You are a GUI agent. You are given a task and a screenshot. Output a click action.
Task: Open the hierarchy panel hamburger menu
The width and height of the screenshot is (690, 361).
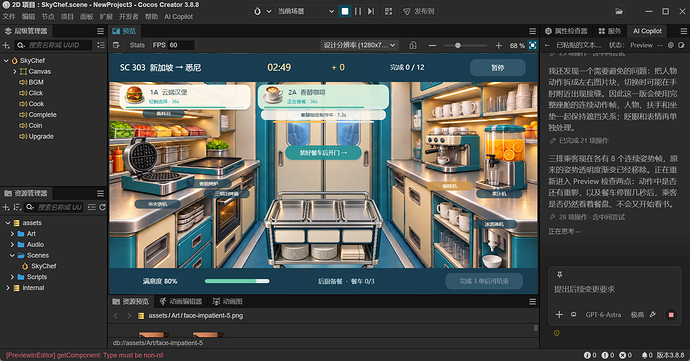[100, 31]
